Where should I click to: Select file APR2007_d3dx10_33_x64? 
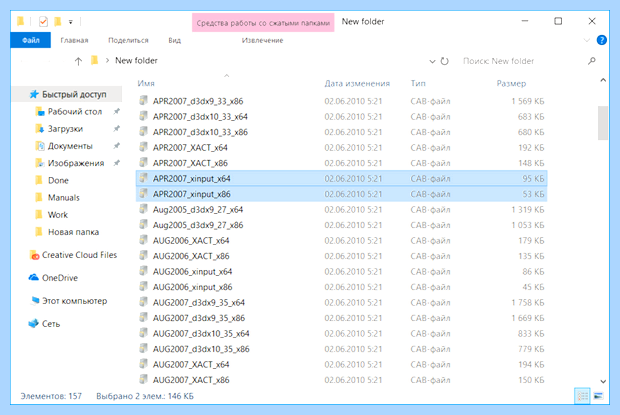(342, 117)
